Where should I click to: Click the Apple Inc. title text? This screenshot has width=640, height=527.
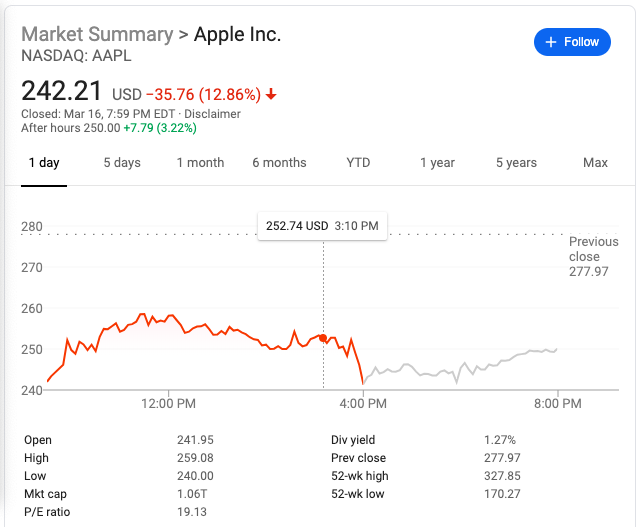(x=238, y=34)
